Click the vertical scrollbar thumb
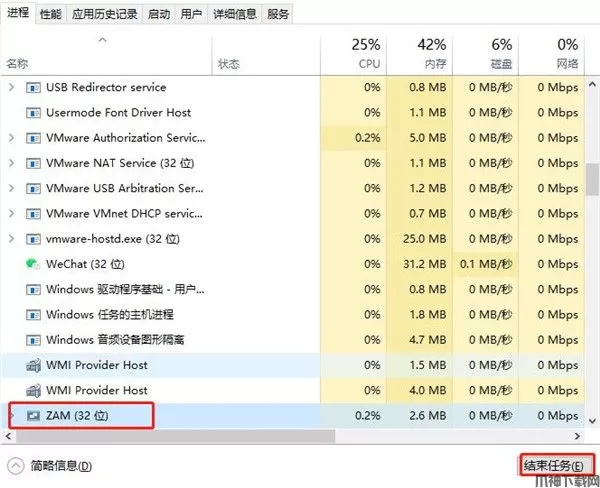Image resolution: width=600 pixels, height=488 pixels. point(592,180)
